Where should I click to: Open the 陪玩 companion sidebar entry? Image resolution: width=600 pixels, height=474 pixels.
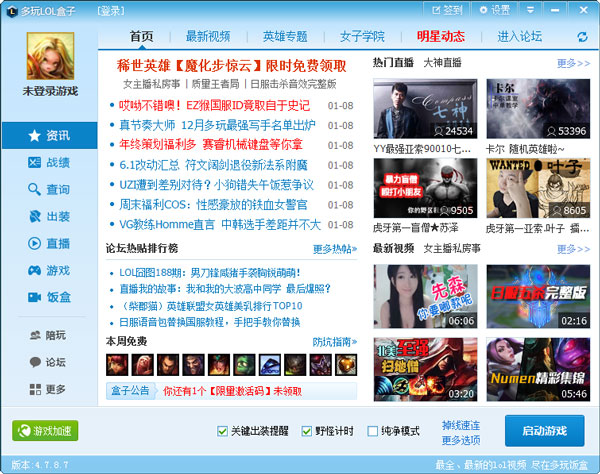48,336
